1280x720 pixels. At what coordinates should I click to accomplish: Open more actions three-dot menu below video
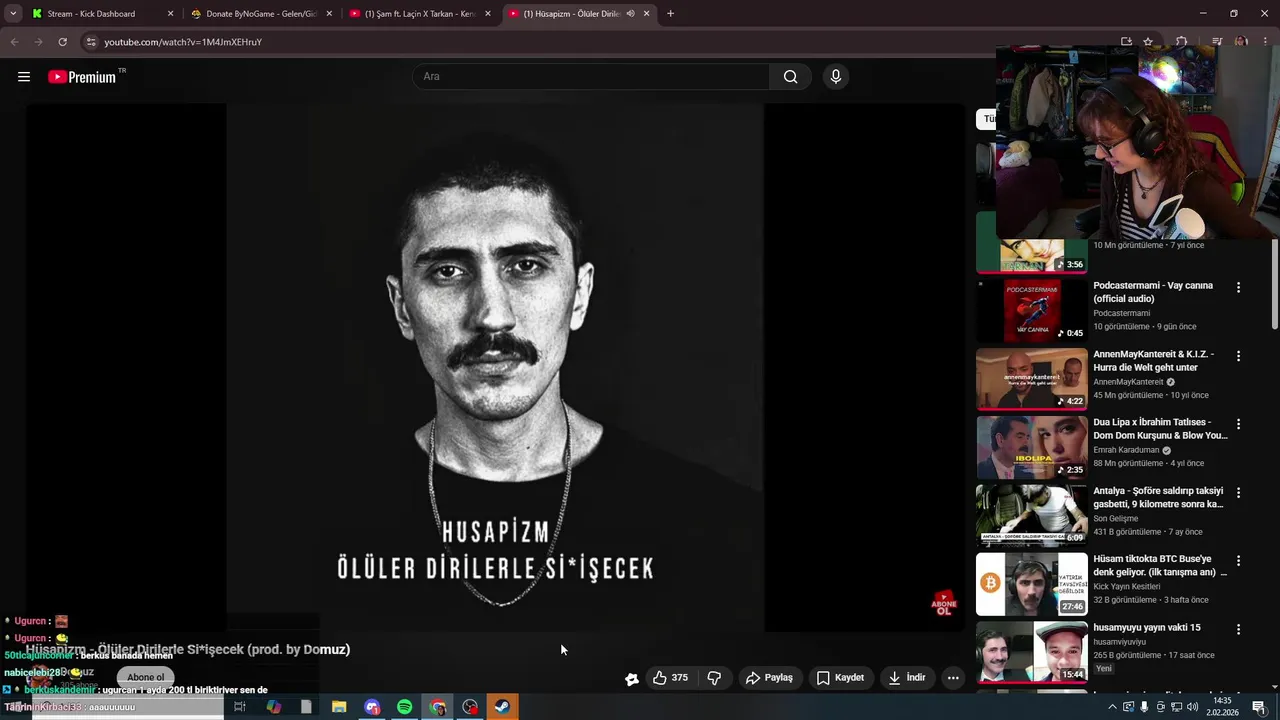953,678
